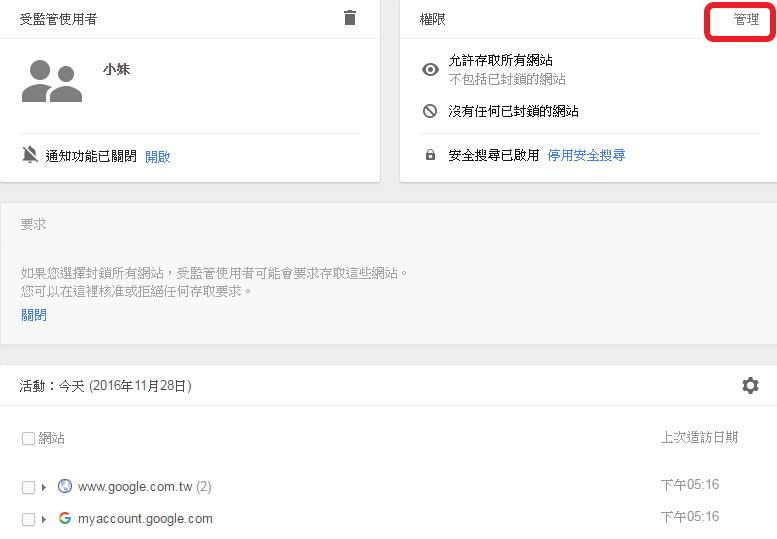Viewport: 777px width, 539px height.
Task: Click 管理 to manage permissions
Action: (x=746, y=20)
